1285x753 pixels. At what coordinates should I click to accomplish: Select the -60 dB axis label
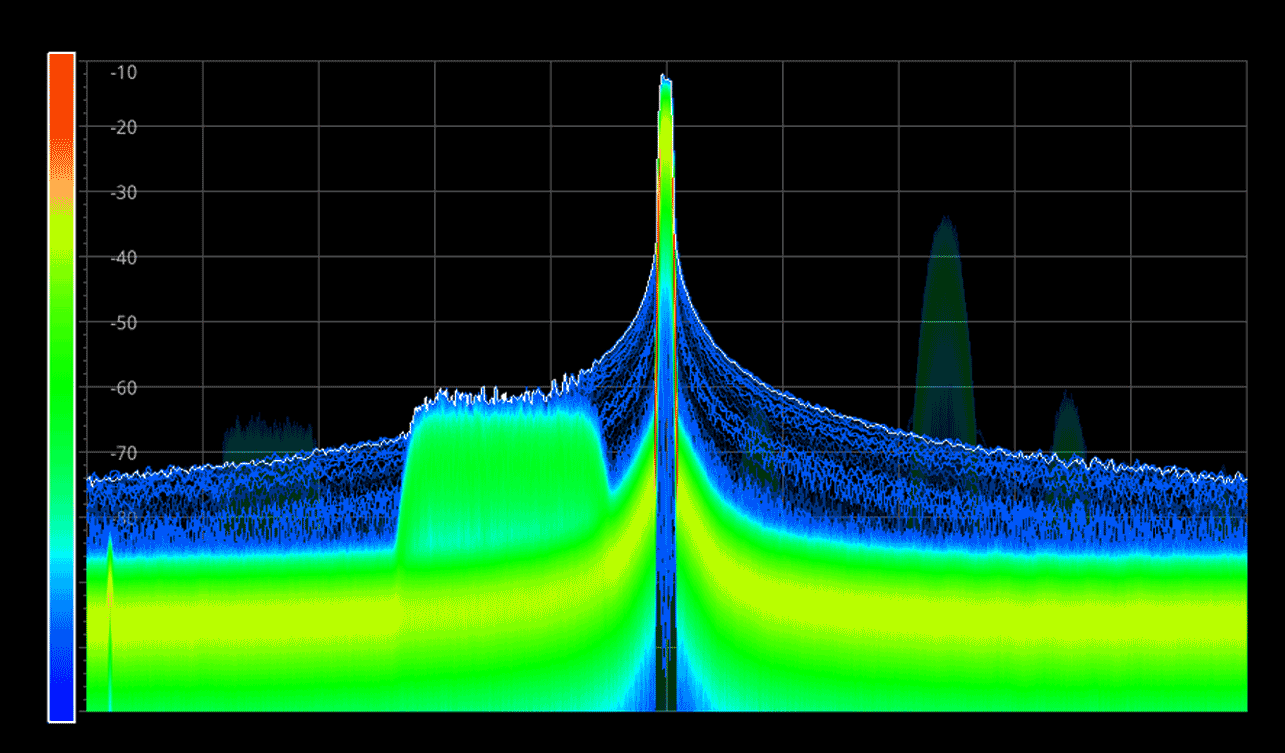pos(123,387)
